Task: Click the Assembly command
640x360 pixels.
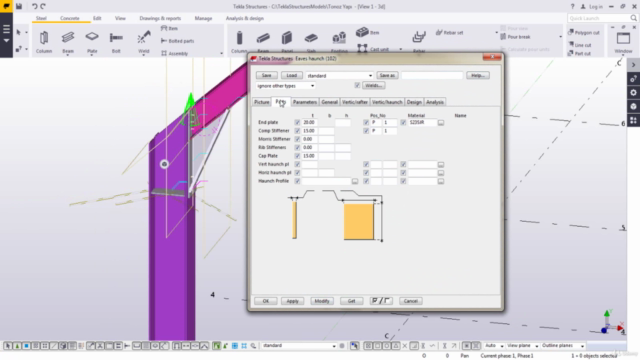Action: [175, 53]
